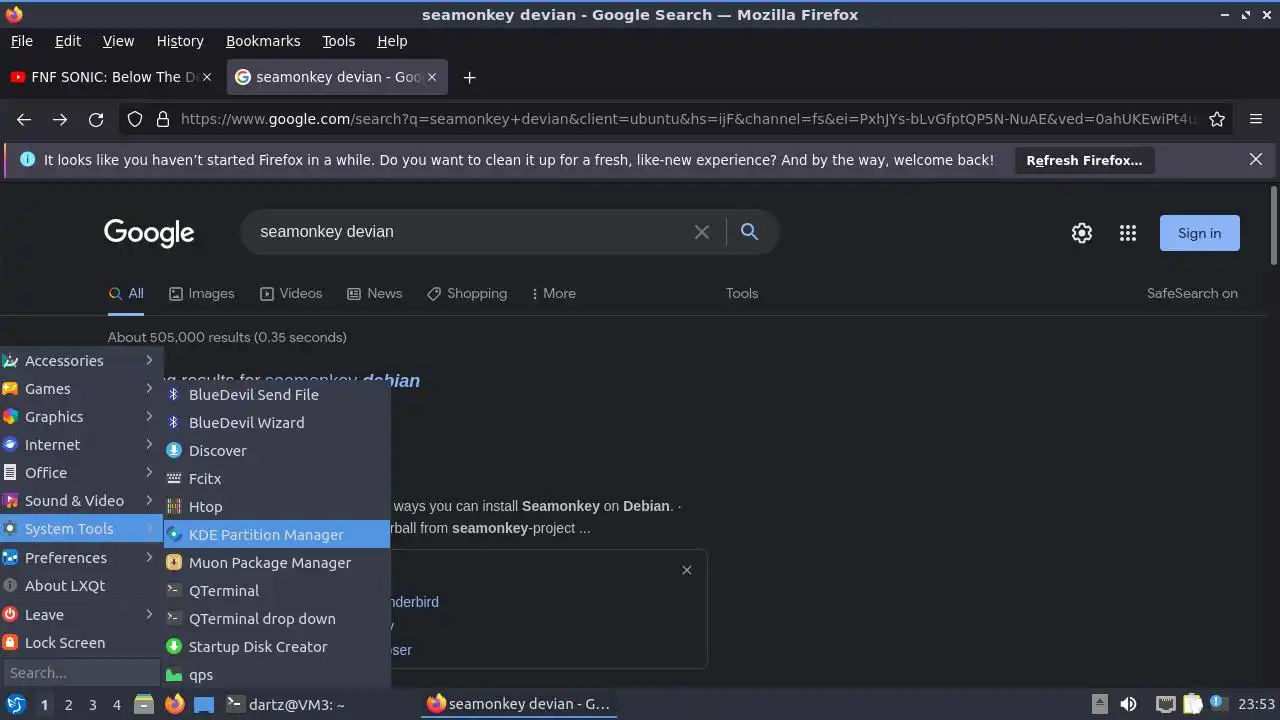Open Google quick settings gear

pyautogui.click(x=1082, y=233)
